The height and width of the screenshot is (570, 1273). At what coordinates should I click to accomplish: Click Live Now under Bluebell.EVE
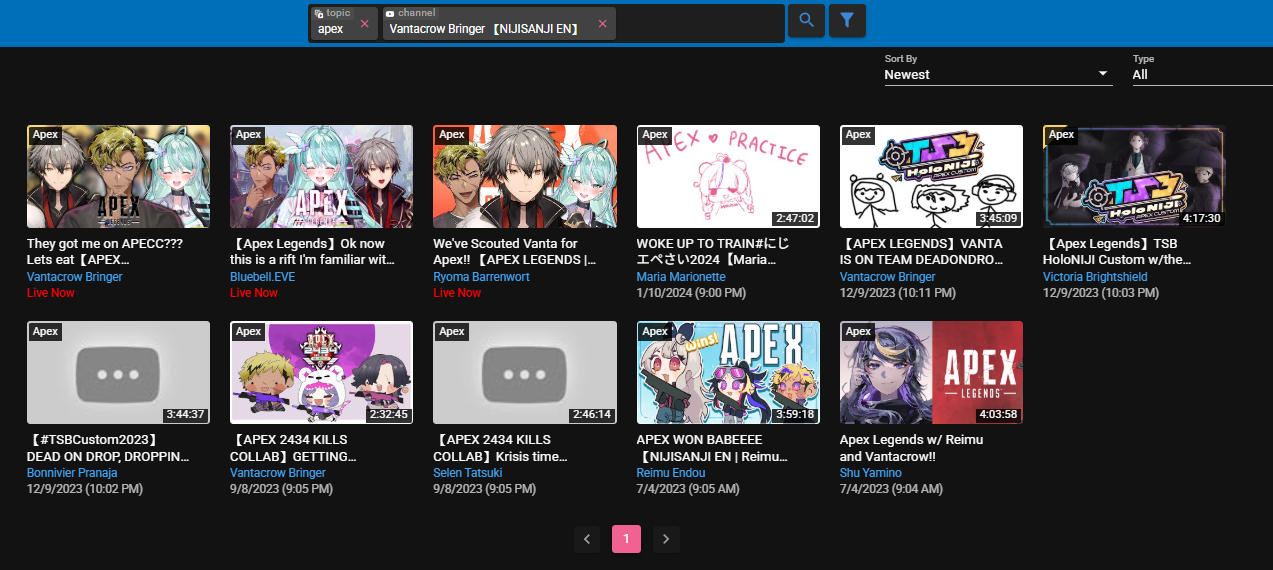click(x=254, y=293)
